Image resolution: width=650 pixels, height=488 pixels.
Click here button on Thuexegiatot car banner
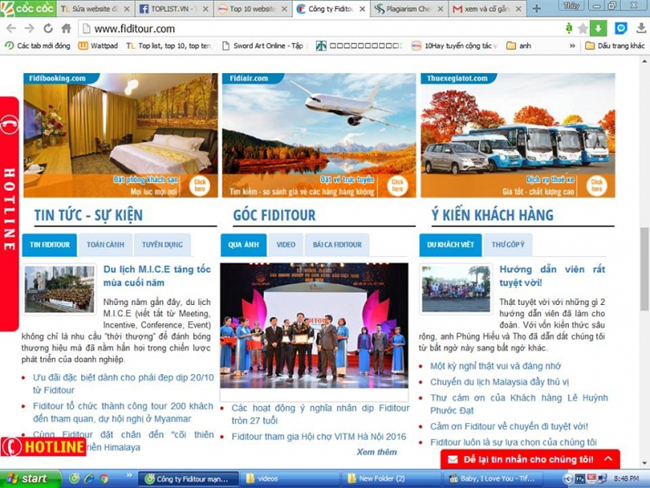[597, 186]
